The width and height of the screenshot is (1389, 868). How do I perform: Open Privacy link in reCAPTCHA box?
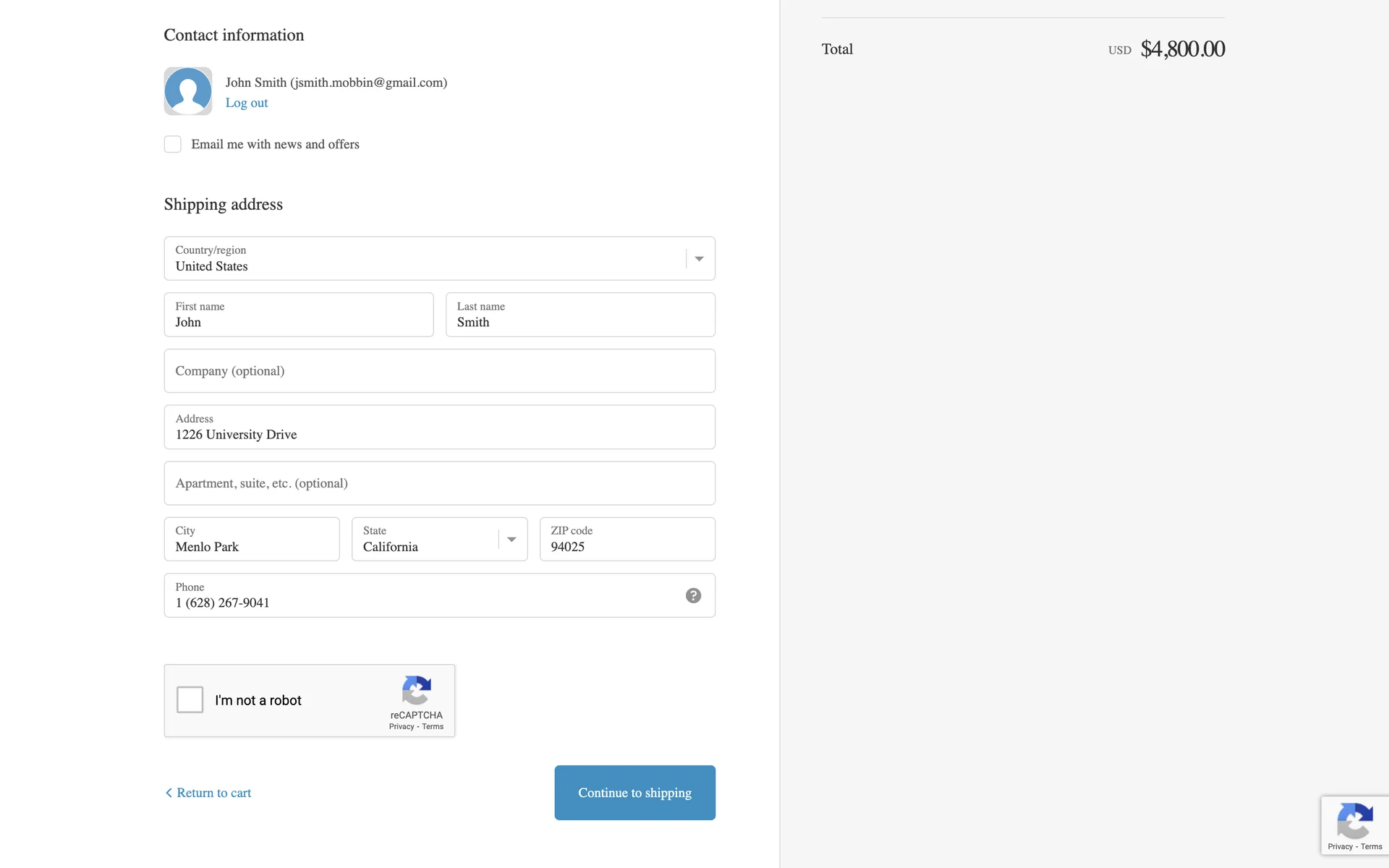pyautogui.click(x=402, y=727)
